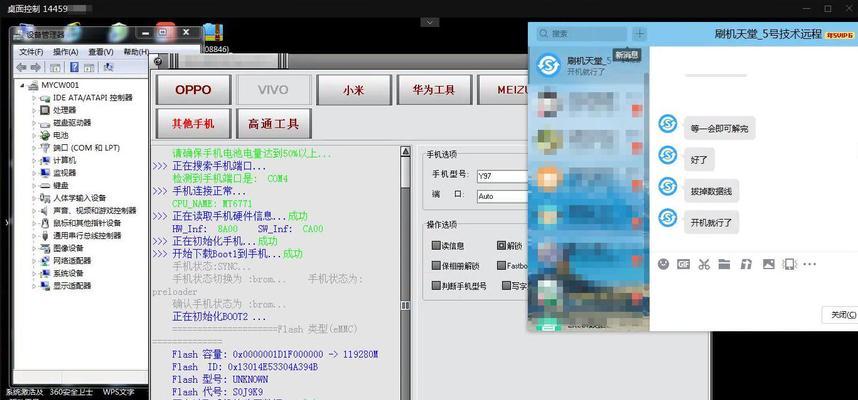Click the avatar beside message 拔掉数据线
This screenshot has width=858, height=400.
click(x=667, y=187)
